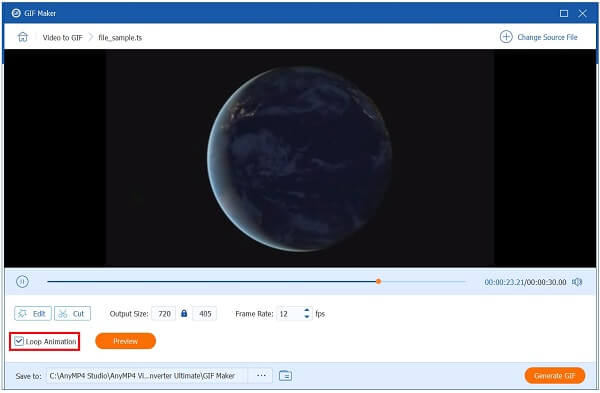The width and height of the screenshot is (600, 393).
Task: Click the orange Preview button
Action: [126, 341]
